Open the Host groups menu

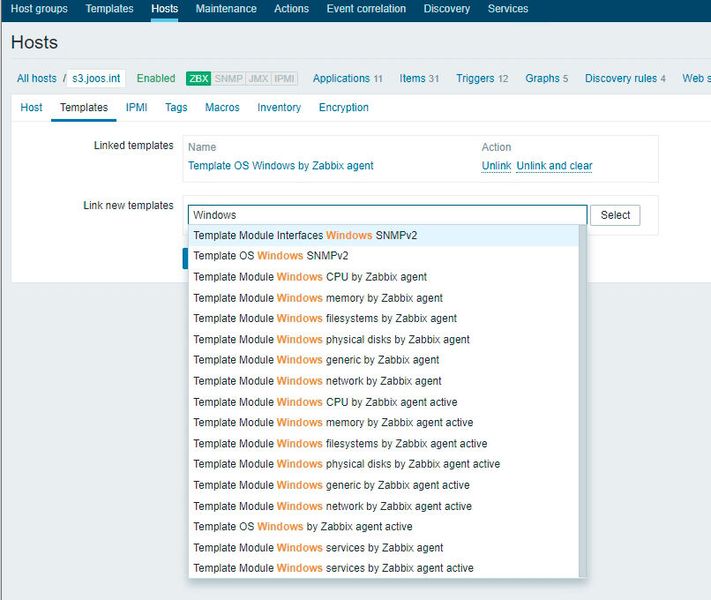pyautogui.click(x=39, y=9)
